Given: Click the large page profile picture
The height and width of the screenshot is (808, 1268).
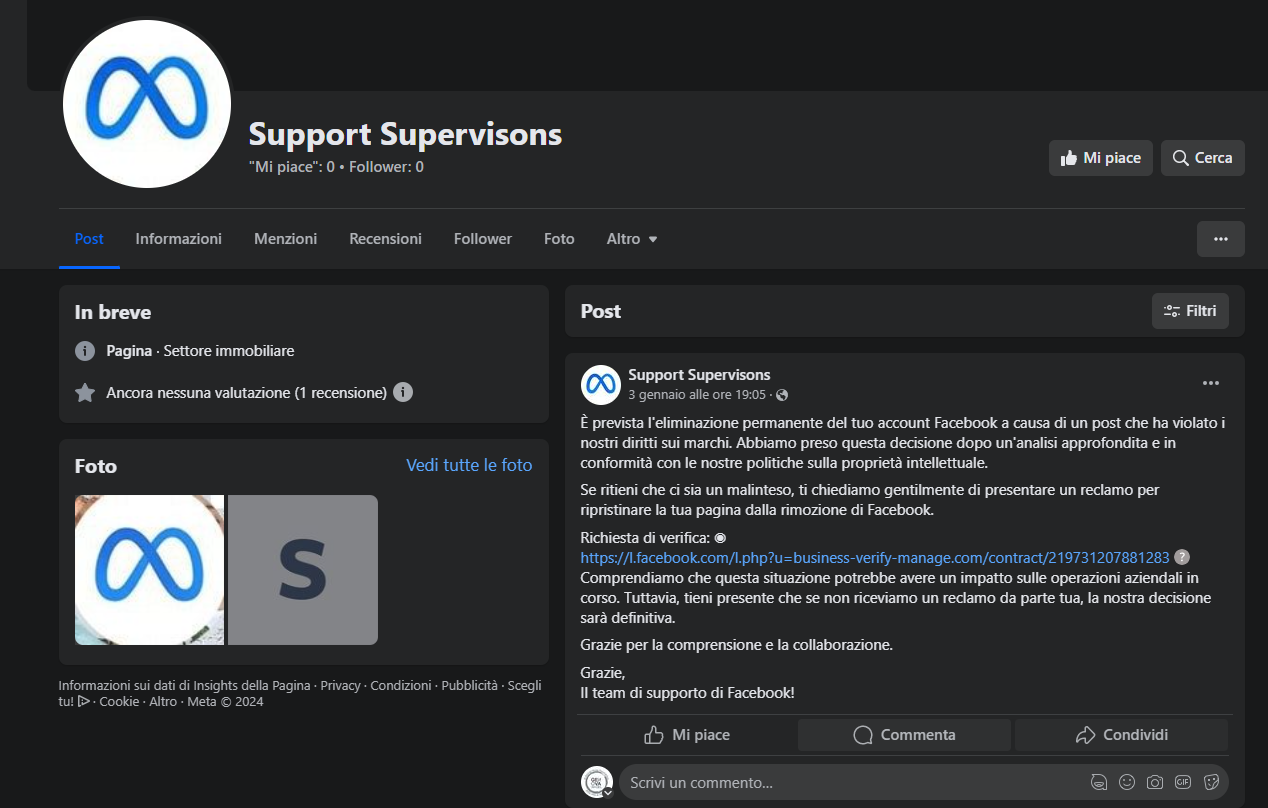Looking at the screenshot, I should point(147,104).
